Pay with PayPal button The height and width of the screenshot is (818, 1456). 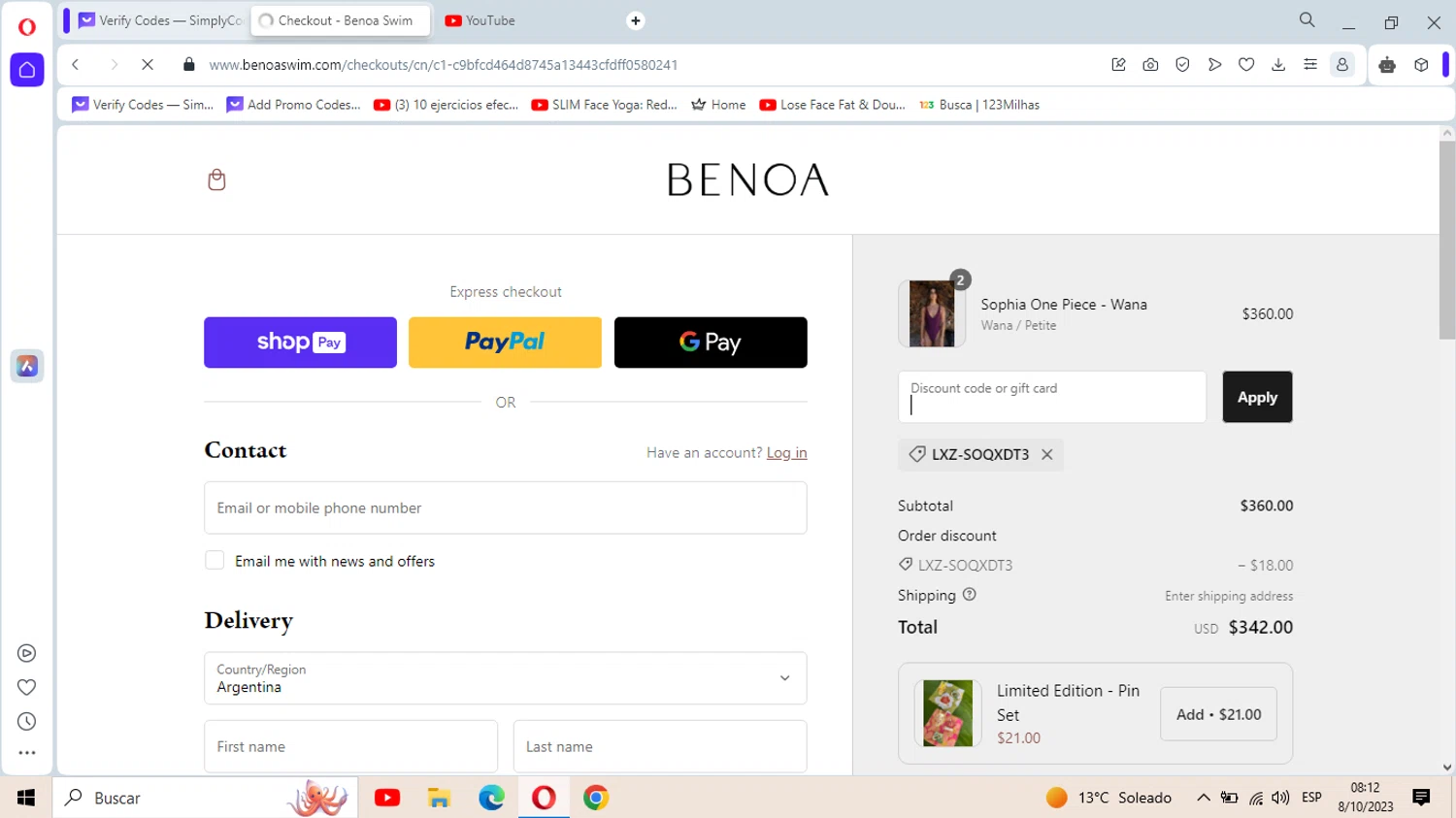[x=505, y=343]
